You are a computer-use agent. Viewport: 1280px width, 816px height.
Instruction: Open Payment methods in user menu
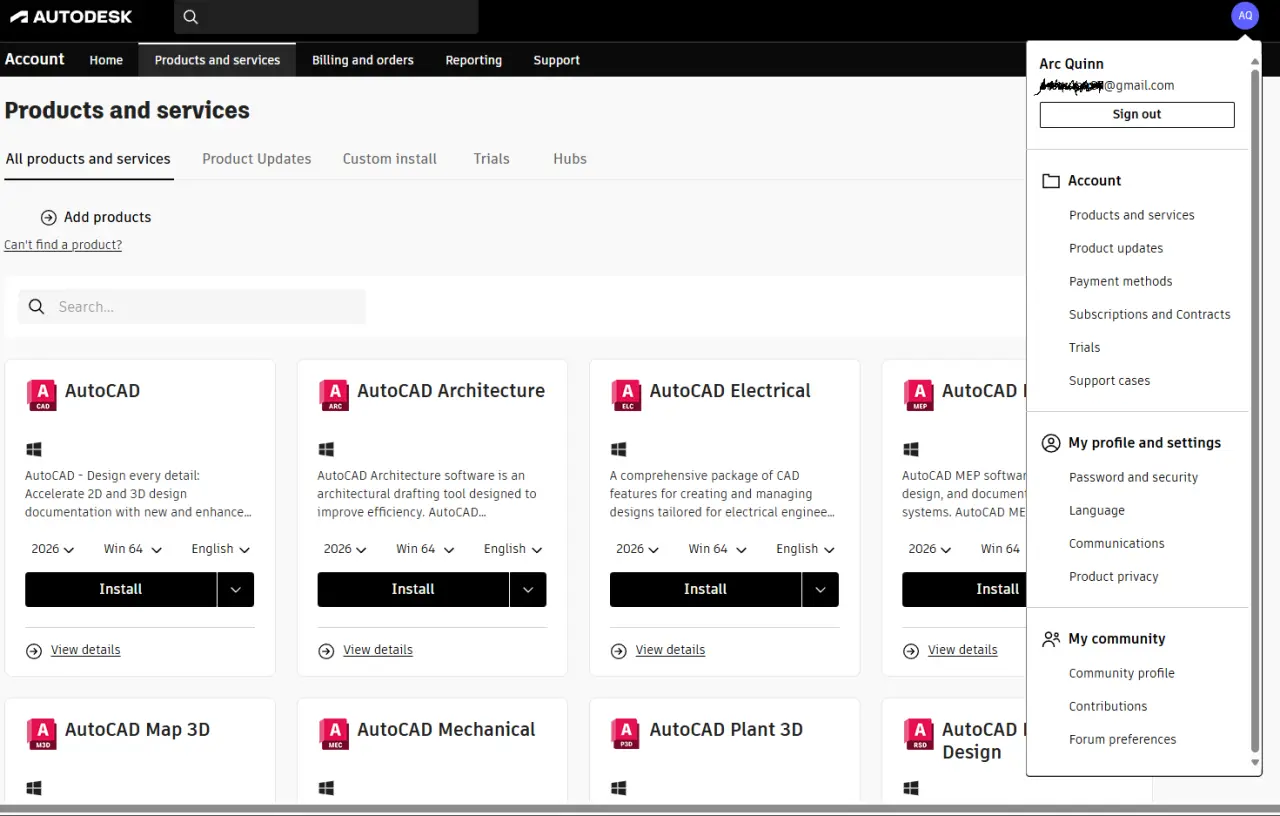[1120, 282]
